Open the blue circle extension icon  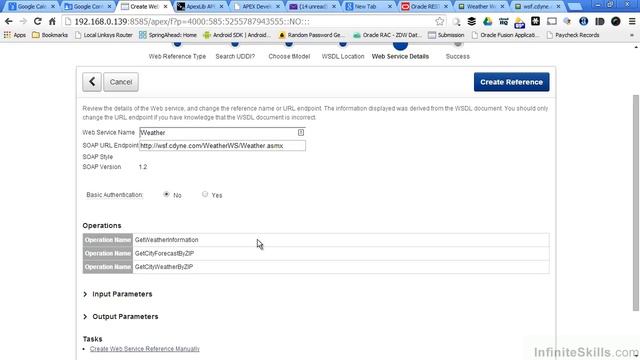point(584,22)
